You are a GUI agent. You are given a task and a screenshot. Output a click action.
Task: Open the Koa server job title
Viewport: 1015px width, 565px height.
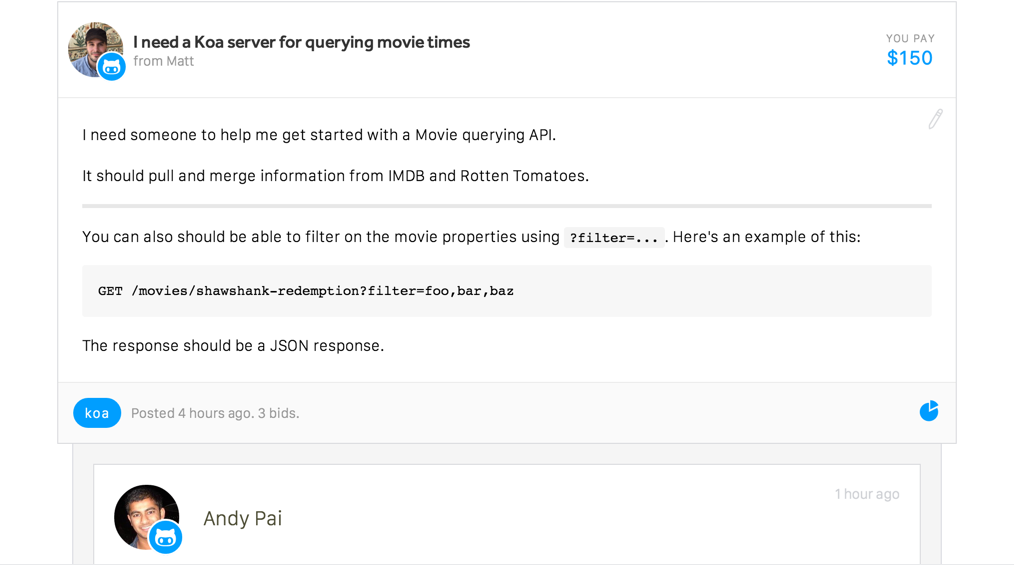301,42
